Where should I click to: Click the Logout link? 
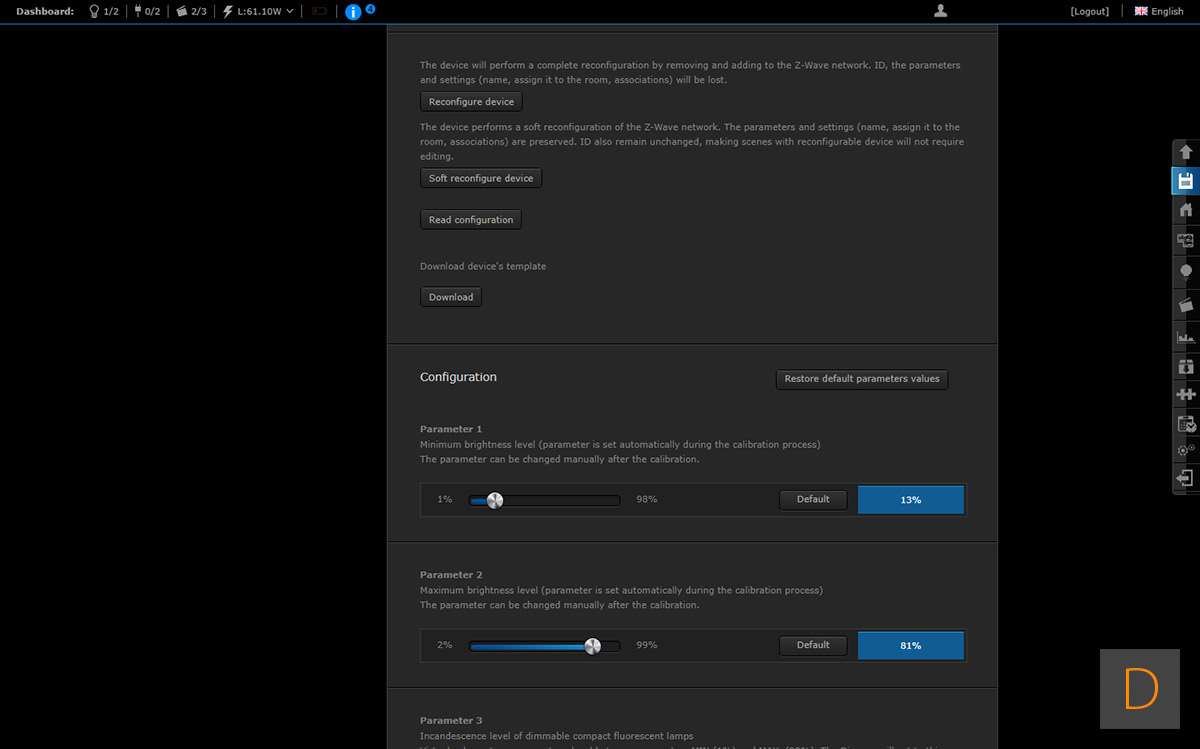point(1089,11)
